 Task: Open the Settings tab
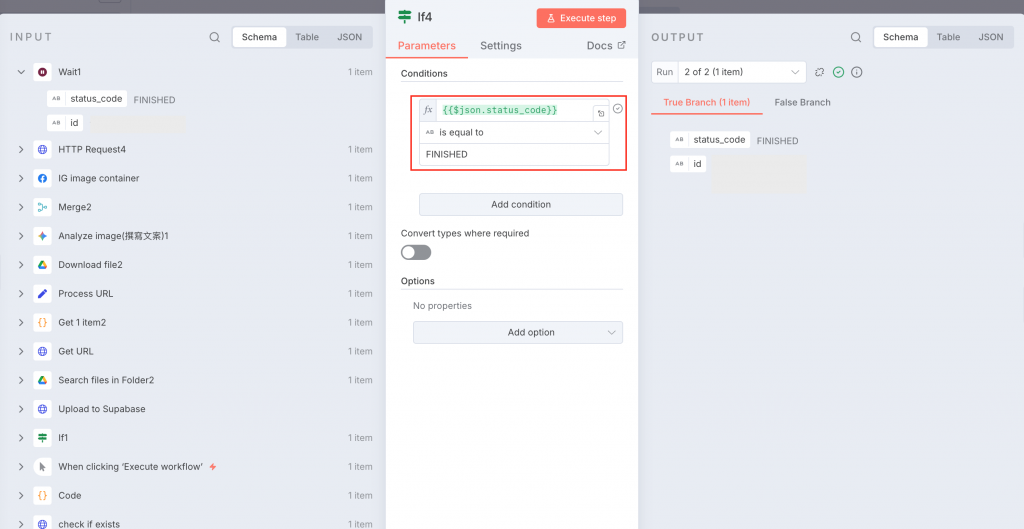coord(500,46)
